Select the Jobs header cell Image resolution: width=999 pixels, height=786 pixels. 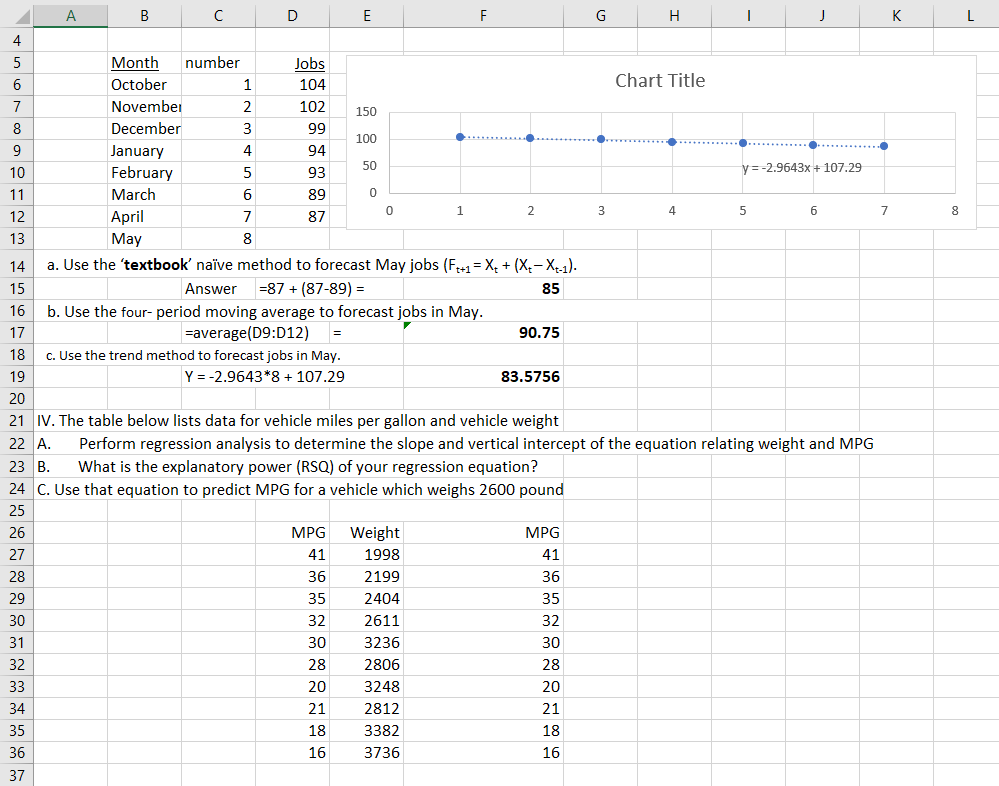pos(292,63)
